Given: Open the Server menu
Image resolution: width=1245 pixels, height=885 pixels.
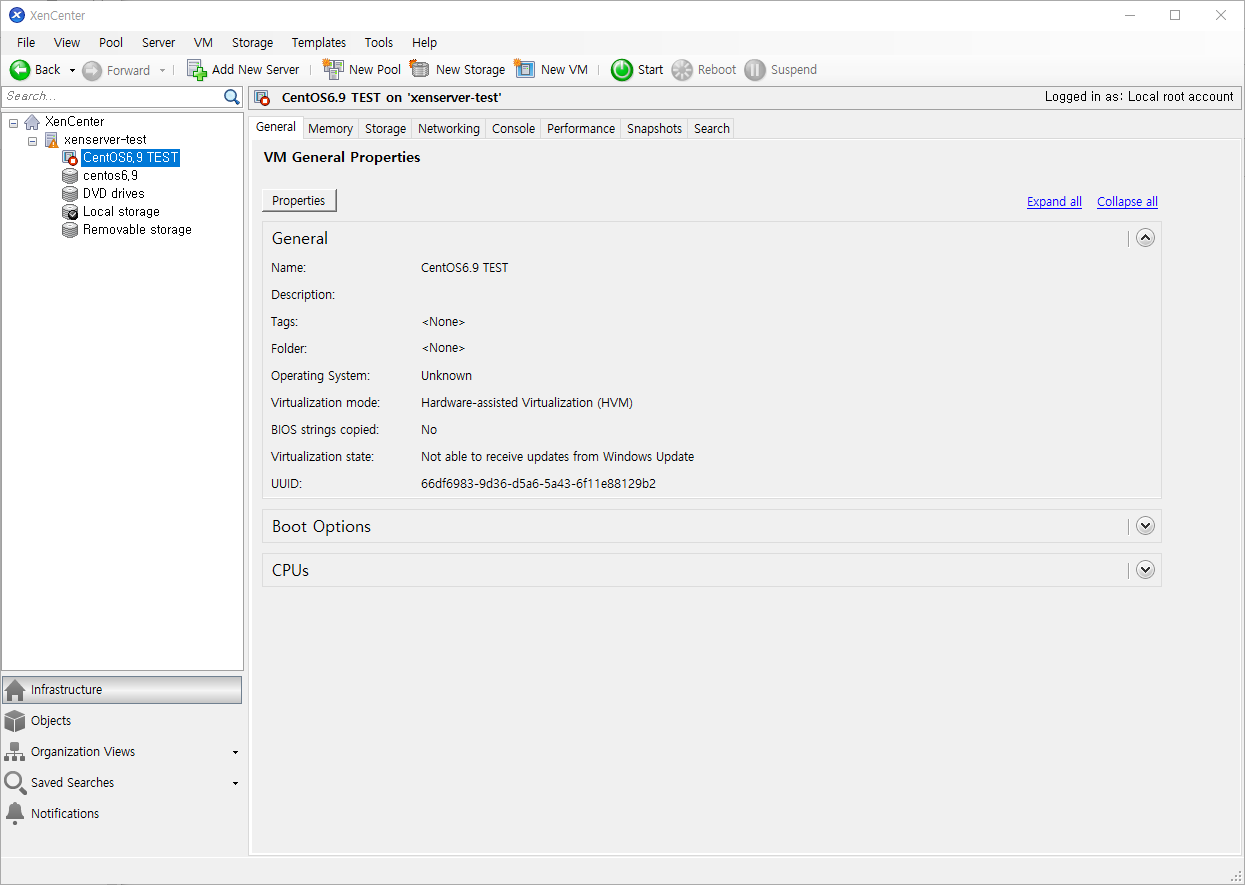Looking at the screenshot, I should [158, 43].
